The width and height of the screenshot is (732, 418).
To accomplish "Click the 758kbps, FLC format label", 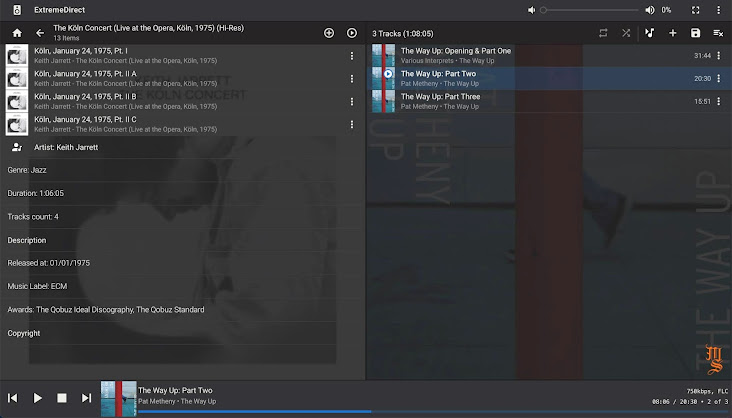I will (707, 391).
